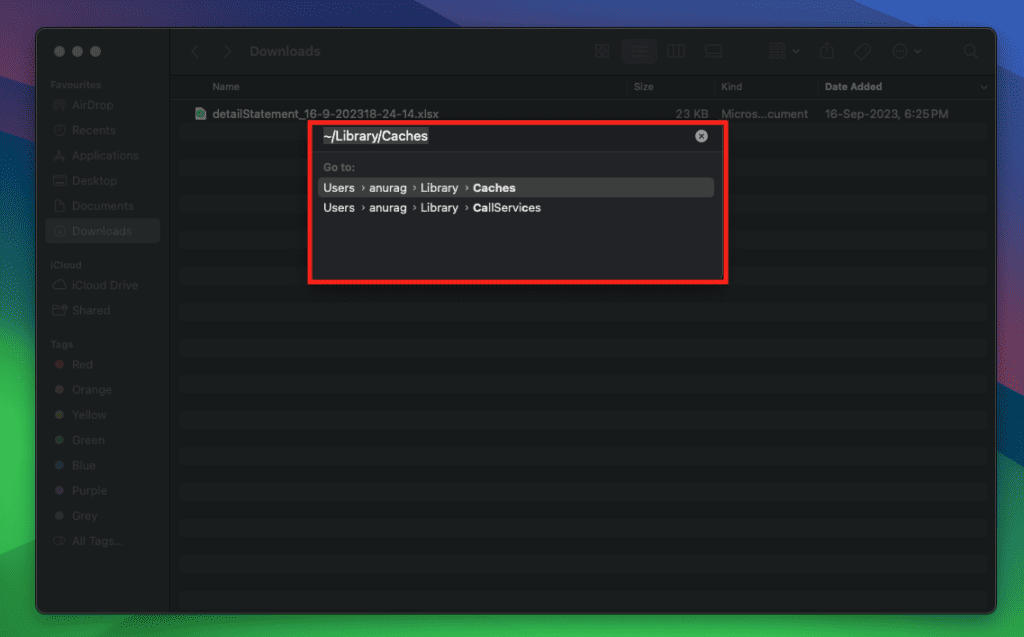Switch to column view layout
This screenshot has height=637, width=1024.
(676, 51)
